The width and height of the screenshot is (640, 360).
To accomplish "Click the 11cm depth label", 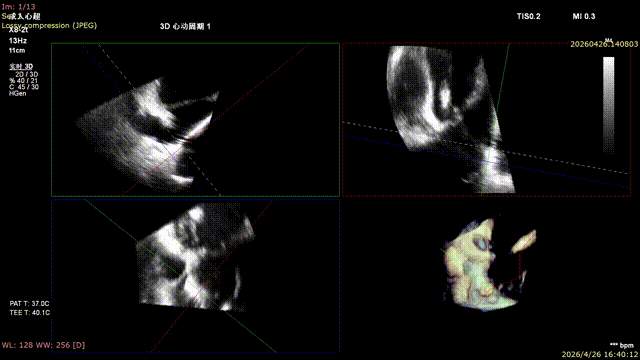I will (17, 51).
